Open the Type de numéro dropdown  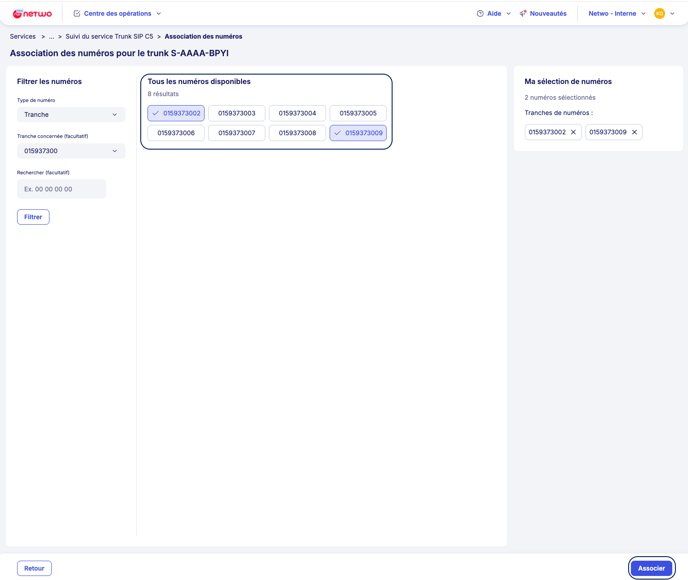pyautogui.click(x=71, y=115)
